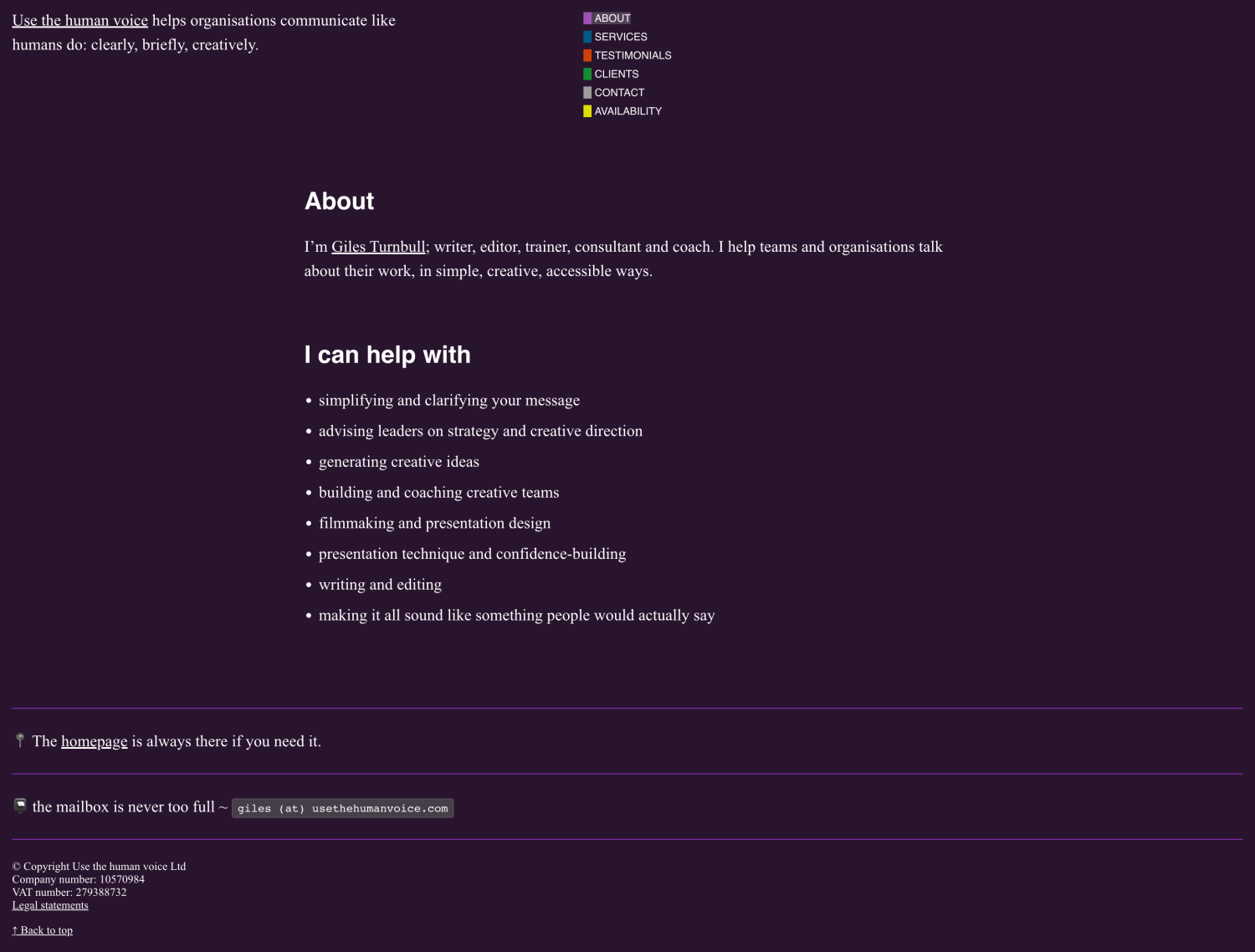
Task: Go to the Services section
Action: [x=621, y=37]
